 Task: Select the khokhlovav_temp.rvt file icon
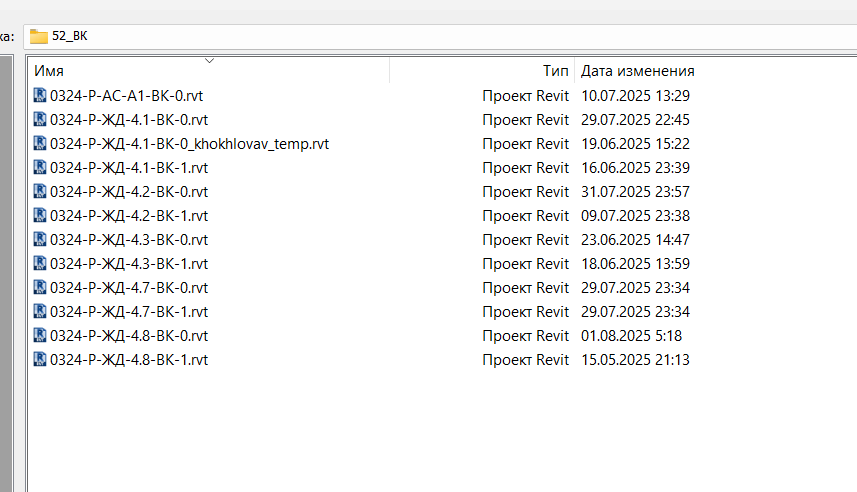point(40,143)
